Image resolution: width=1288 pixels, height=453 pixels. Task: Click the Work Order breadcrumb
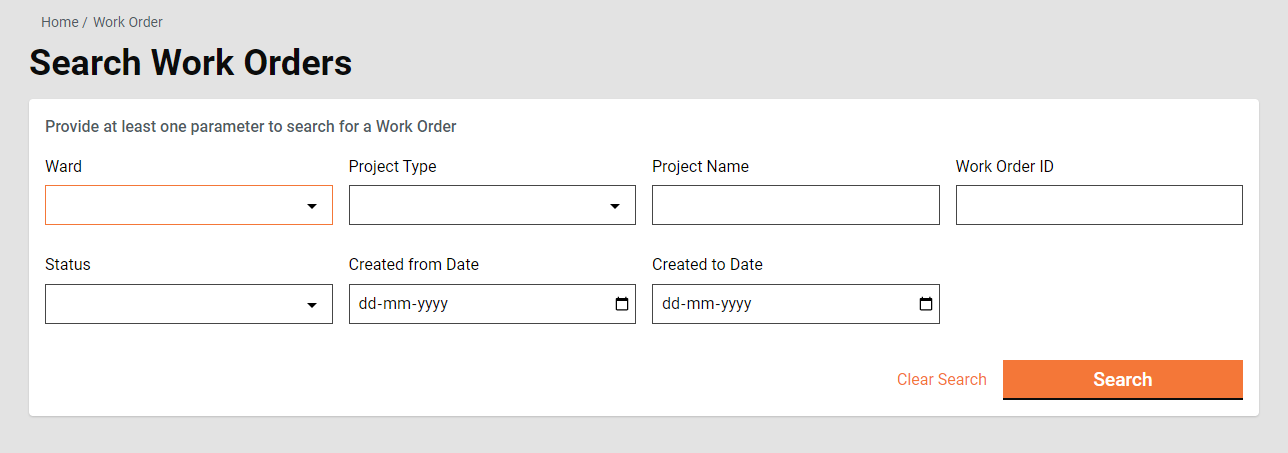click(x=128, y=22)
